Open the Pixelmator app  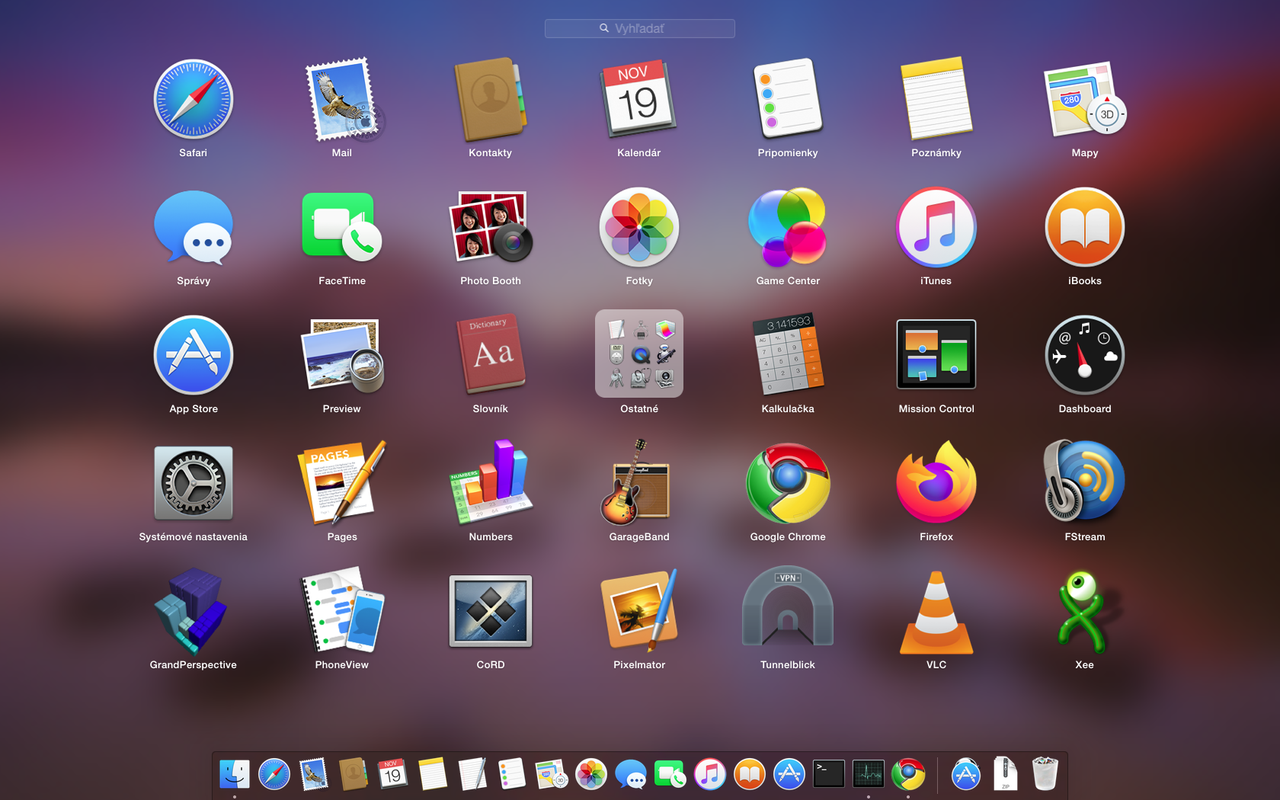[x=639, y=611]
